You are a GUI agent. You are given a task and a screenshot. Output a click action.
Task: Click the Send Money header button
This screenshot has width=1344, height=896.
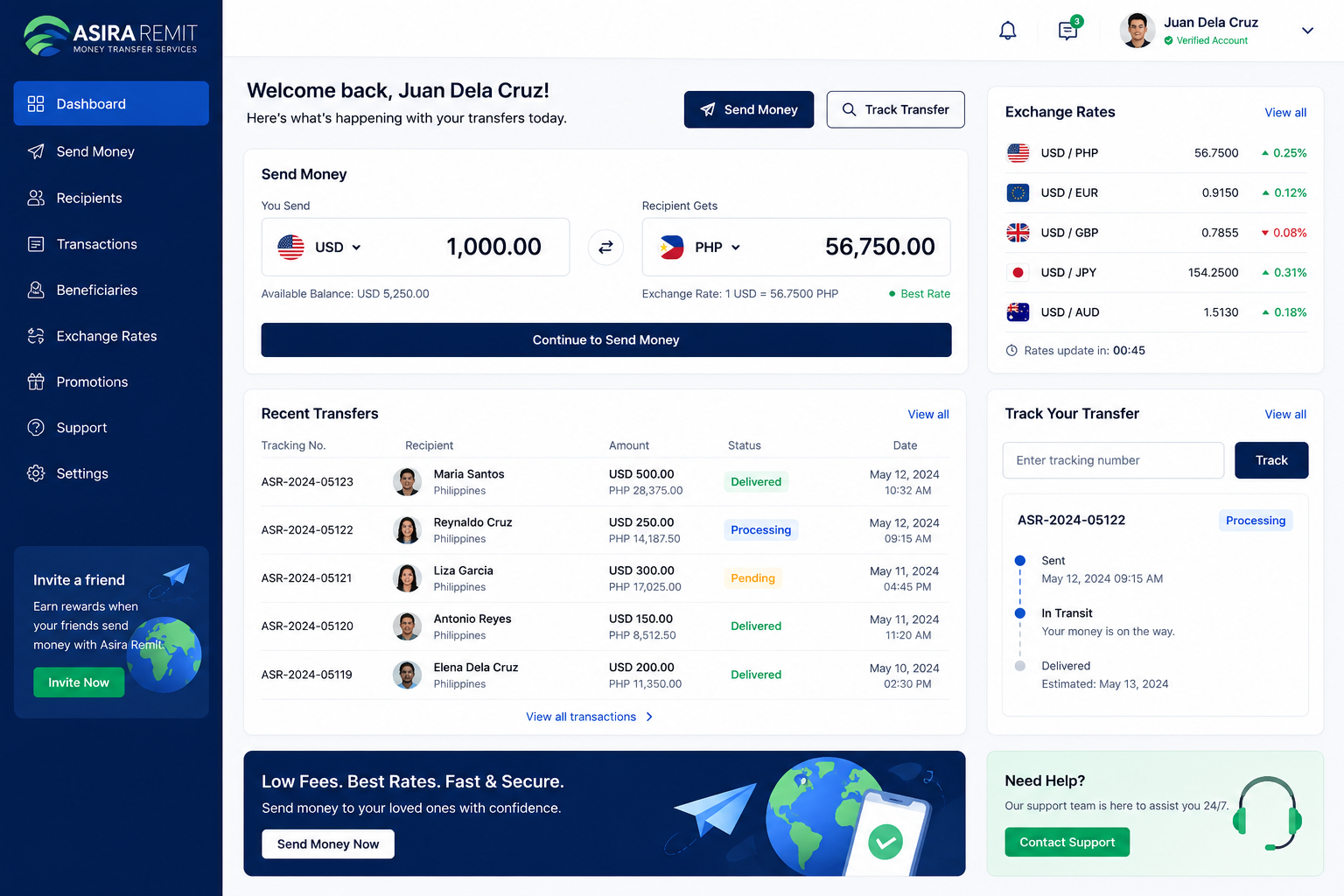[749, 109]
